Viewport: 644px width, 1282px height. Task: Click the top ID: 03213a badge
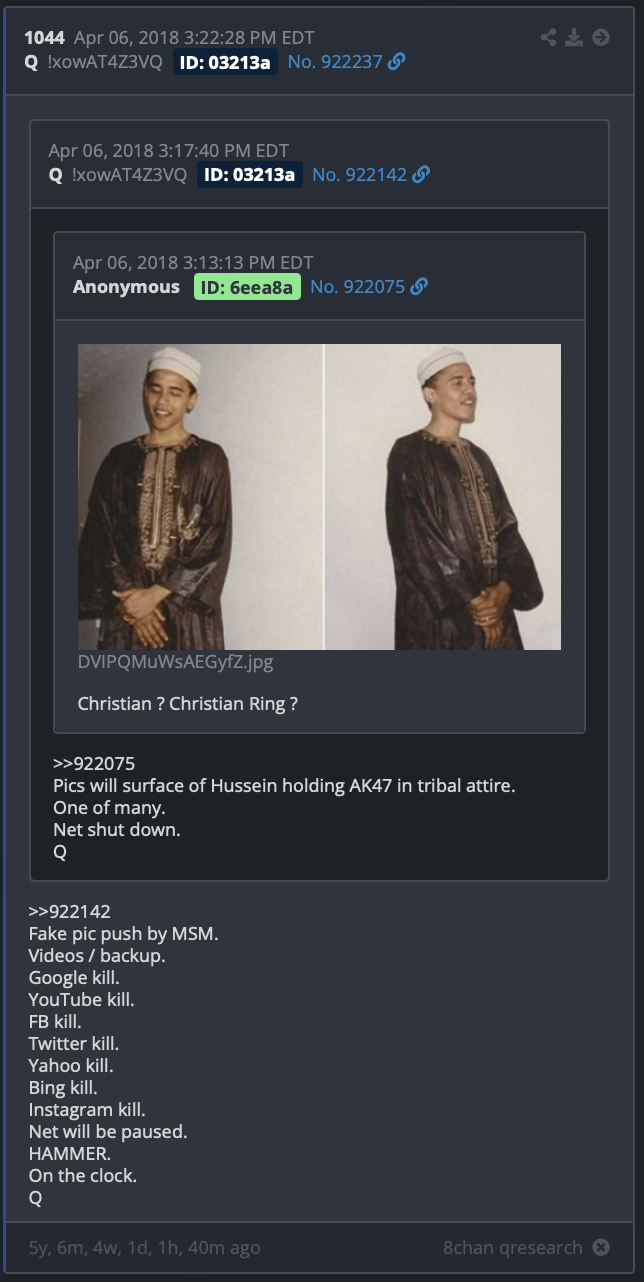click(226, 62)
